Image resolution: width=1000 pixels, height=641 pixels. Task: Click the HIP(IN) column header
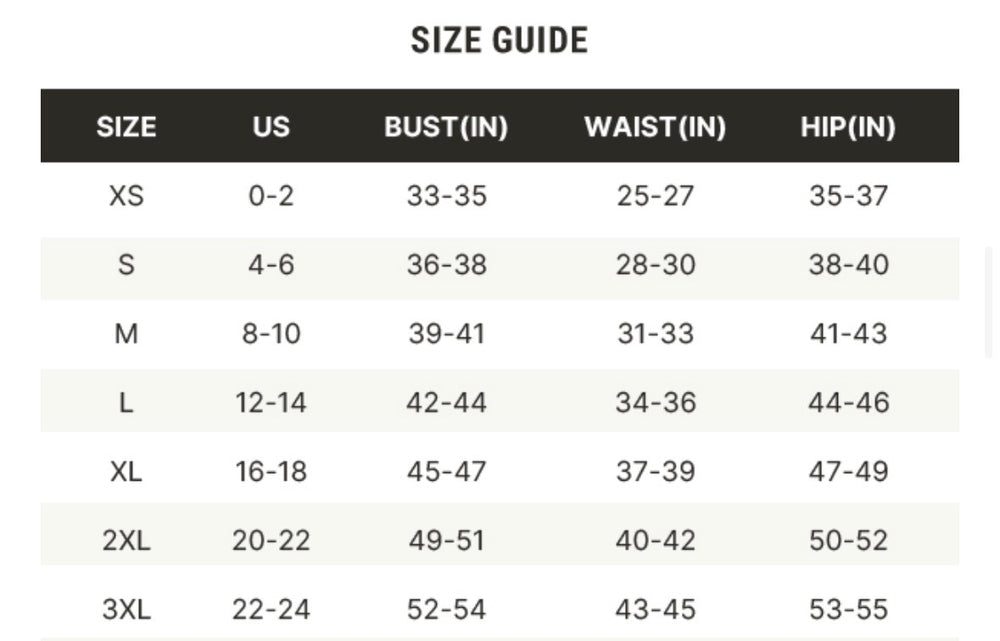point(848,127)
